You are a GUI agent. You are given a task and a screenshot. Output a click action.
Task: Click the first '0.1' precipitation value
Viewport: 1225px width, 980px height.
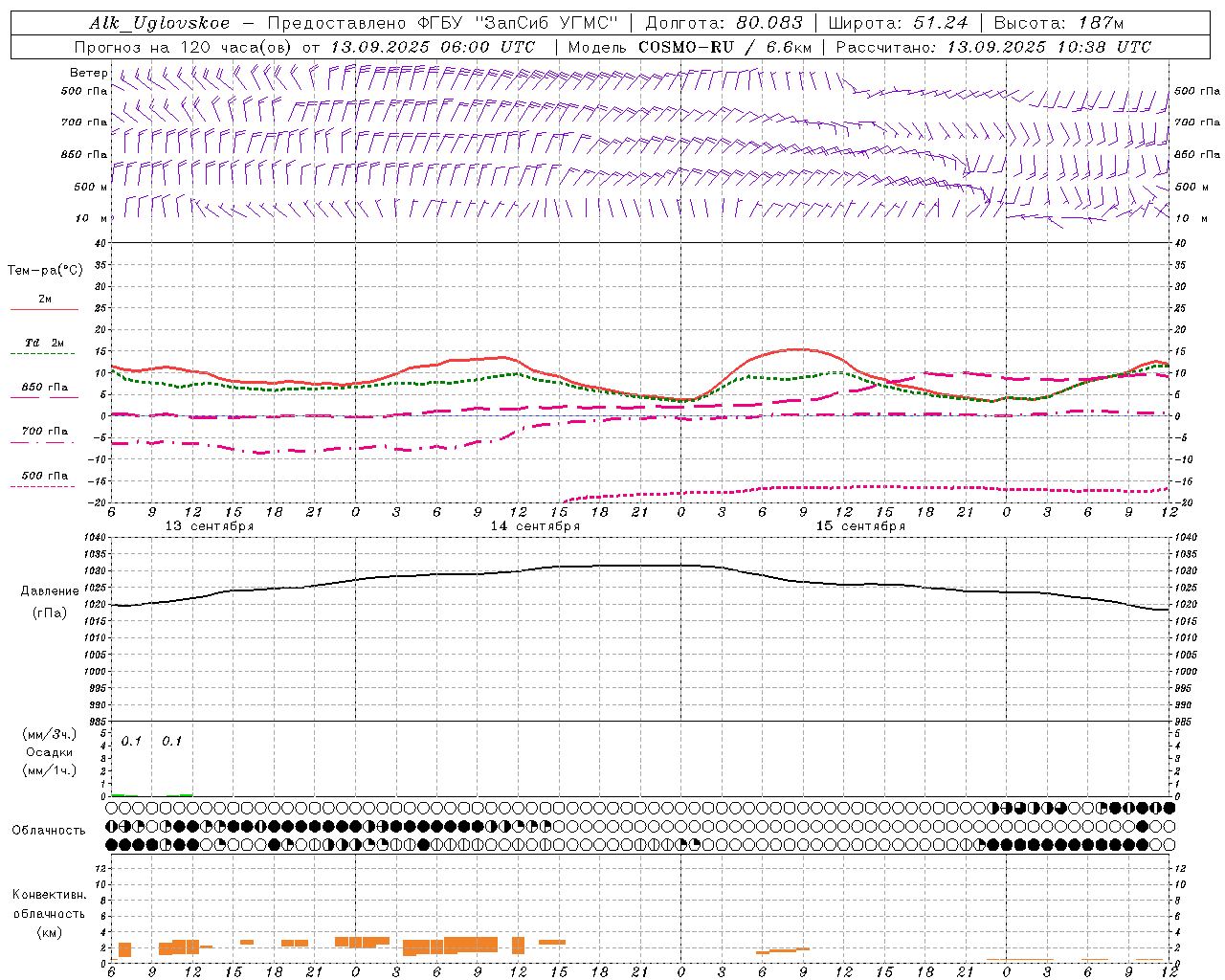[131, 742]
